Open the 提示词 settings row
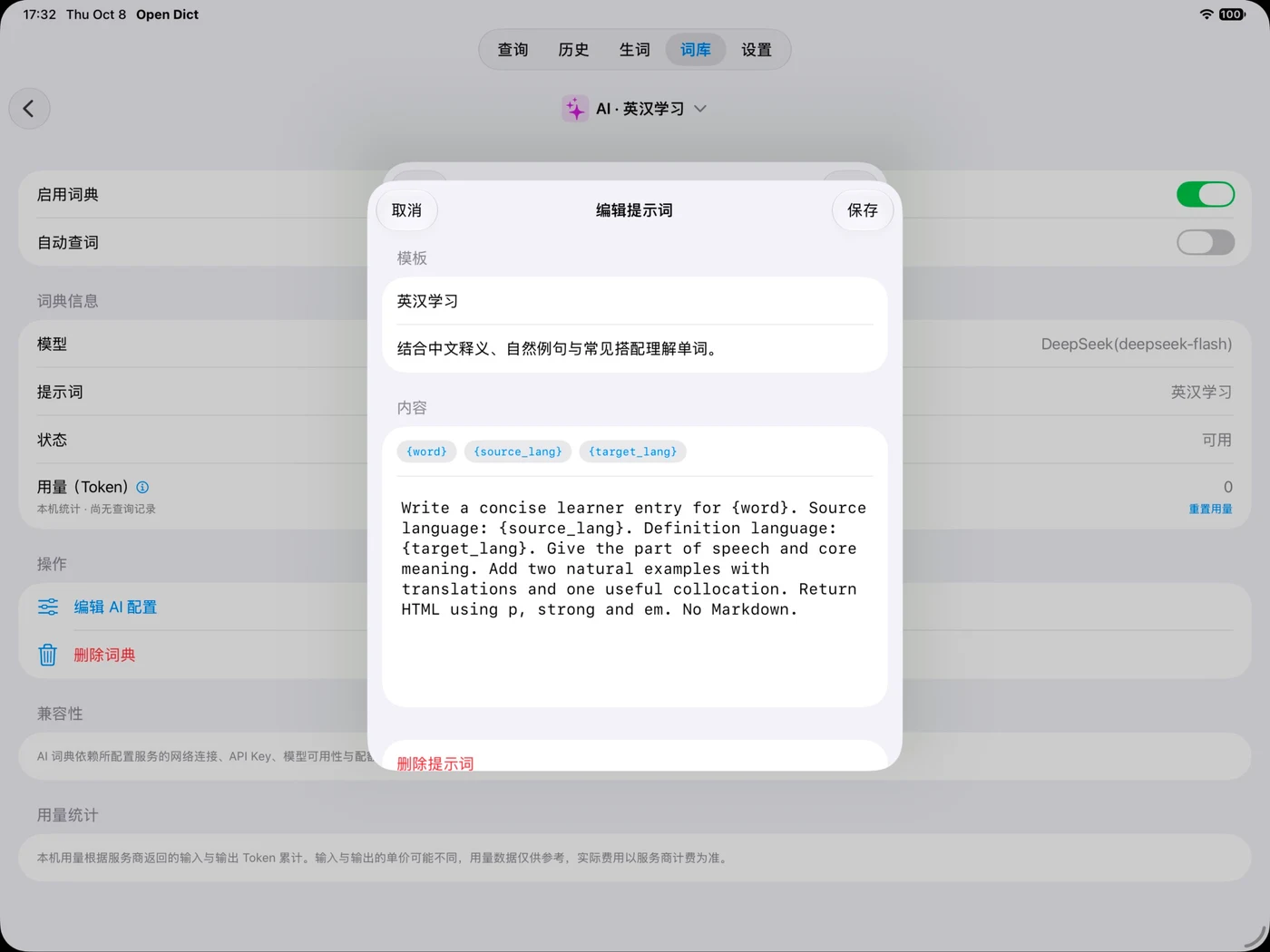1270x952 pixels. tap(635, 392)
